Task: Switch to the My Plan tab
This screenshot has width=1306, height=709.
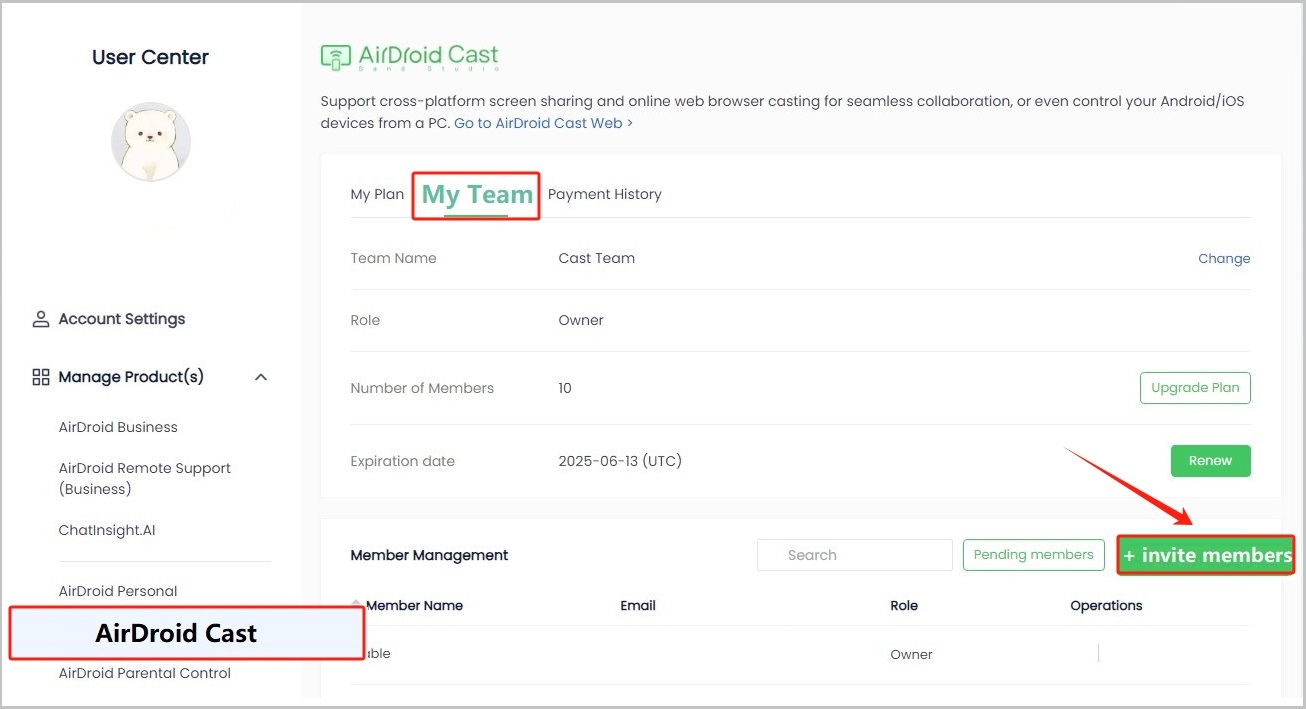Action: click(377, 194)
